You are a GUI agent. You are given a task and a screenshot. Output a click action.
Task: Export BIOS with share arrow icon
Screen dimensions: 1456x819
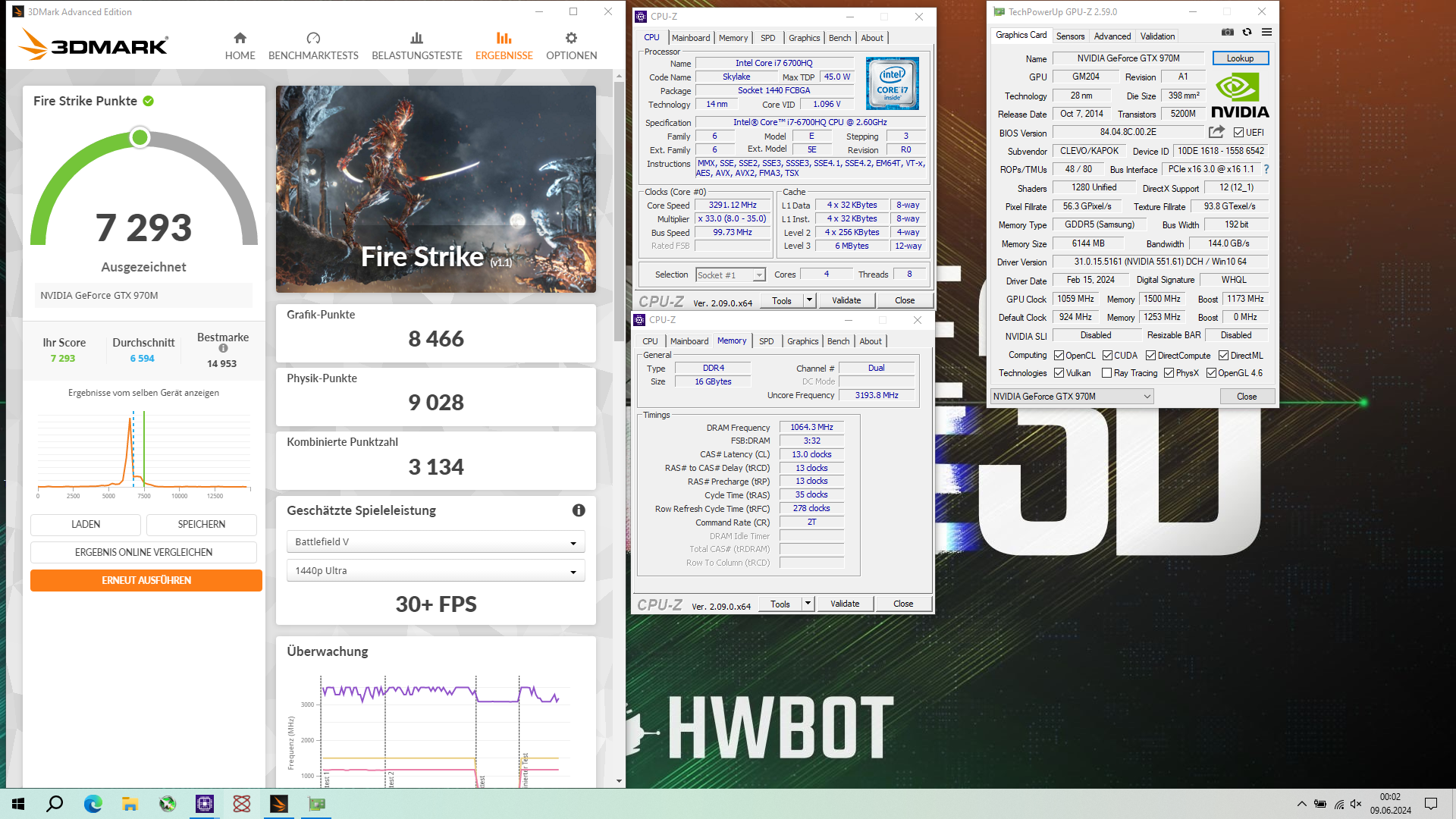pos(1216,132)
